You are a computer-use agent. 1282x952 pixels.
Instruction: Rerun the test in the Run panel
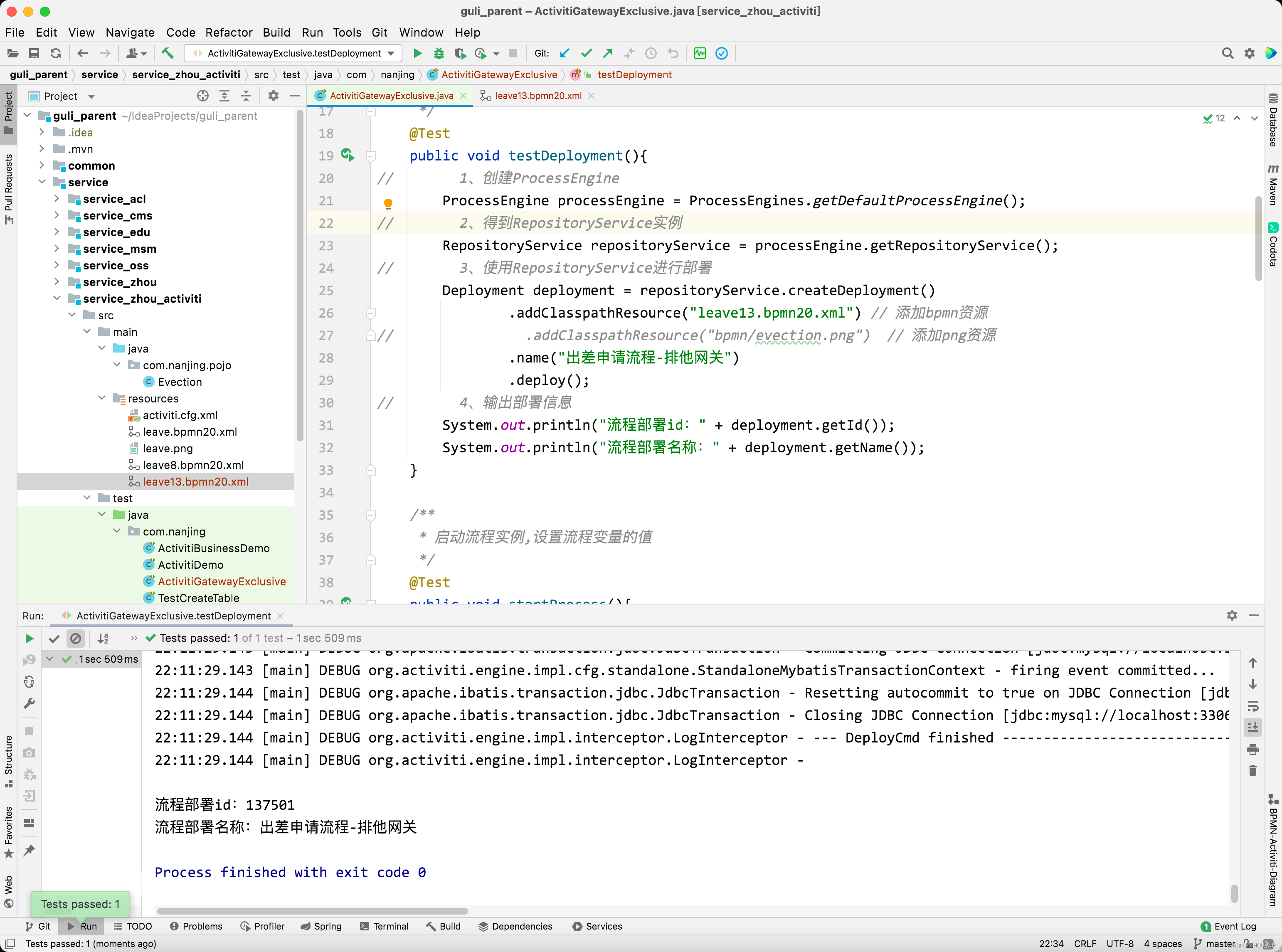pos(30,639)
